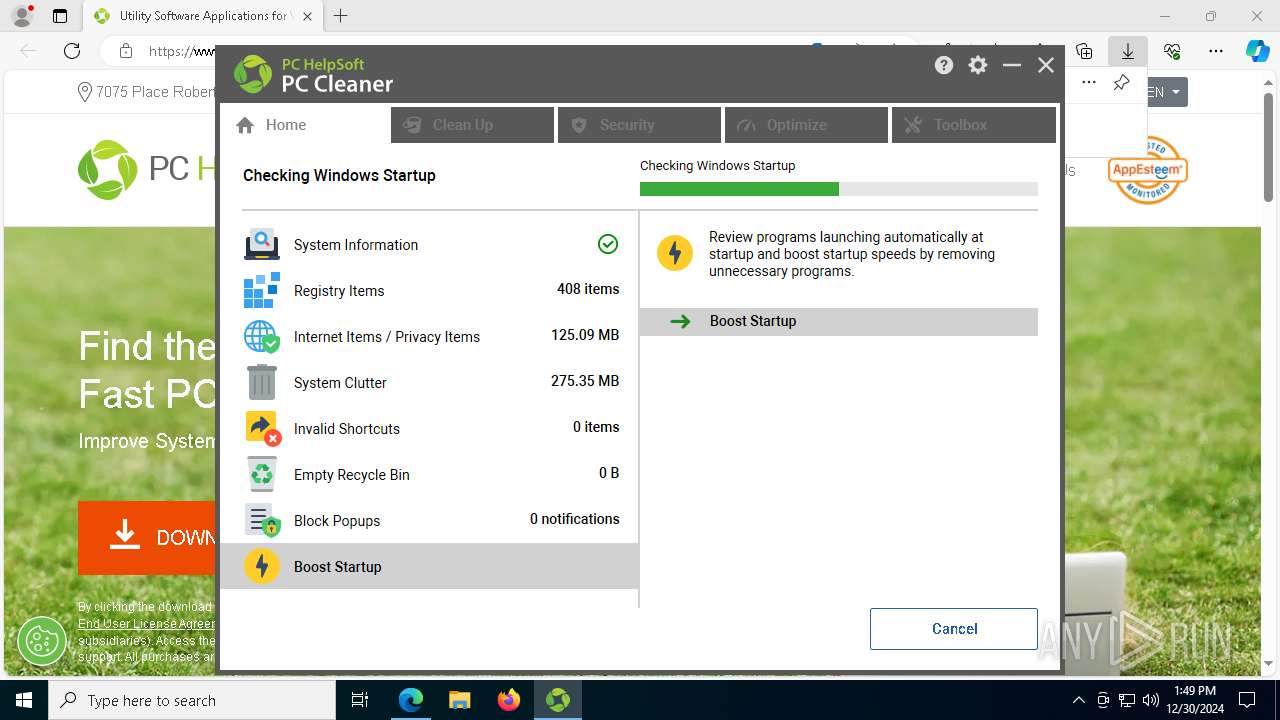
Task: Open Edge Copilot icon
Action: point(1257,51)
